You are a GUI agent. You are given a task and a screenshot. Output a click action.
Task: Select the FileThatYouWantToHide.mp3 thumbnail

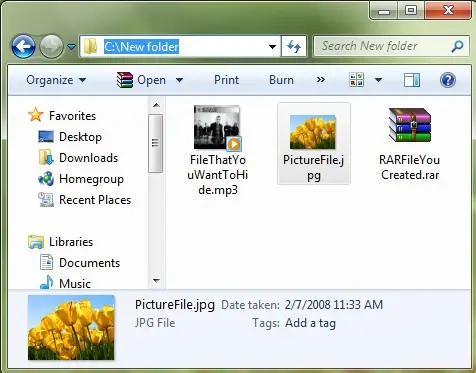(218, 127)
